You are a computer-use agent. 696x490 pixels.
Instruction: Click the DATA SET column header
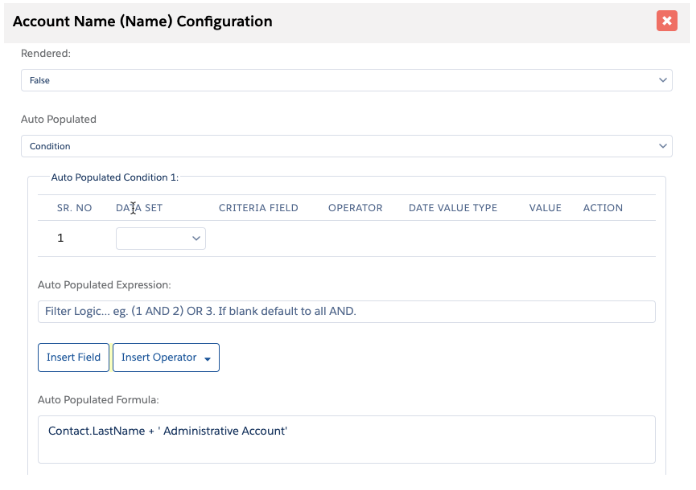(139, 208)
